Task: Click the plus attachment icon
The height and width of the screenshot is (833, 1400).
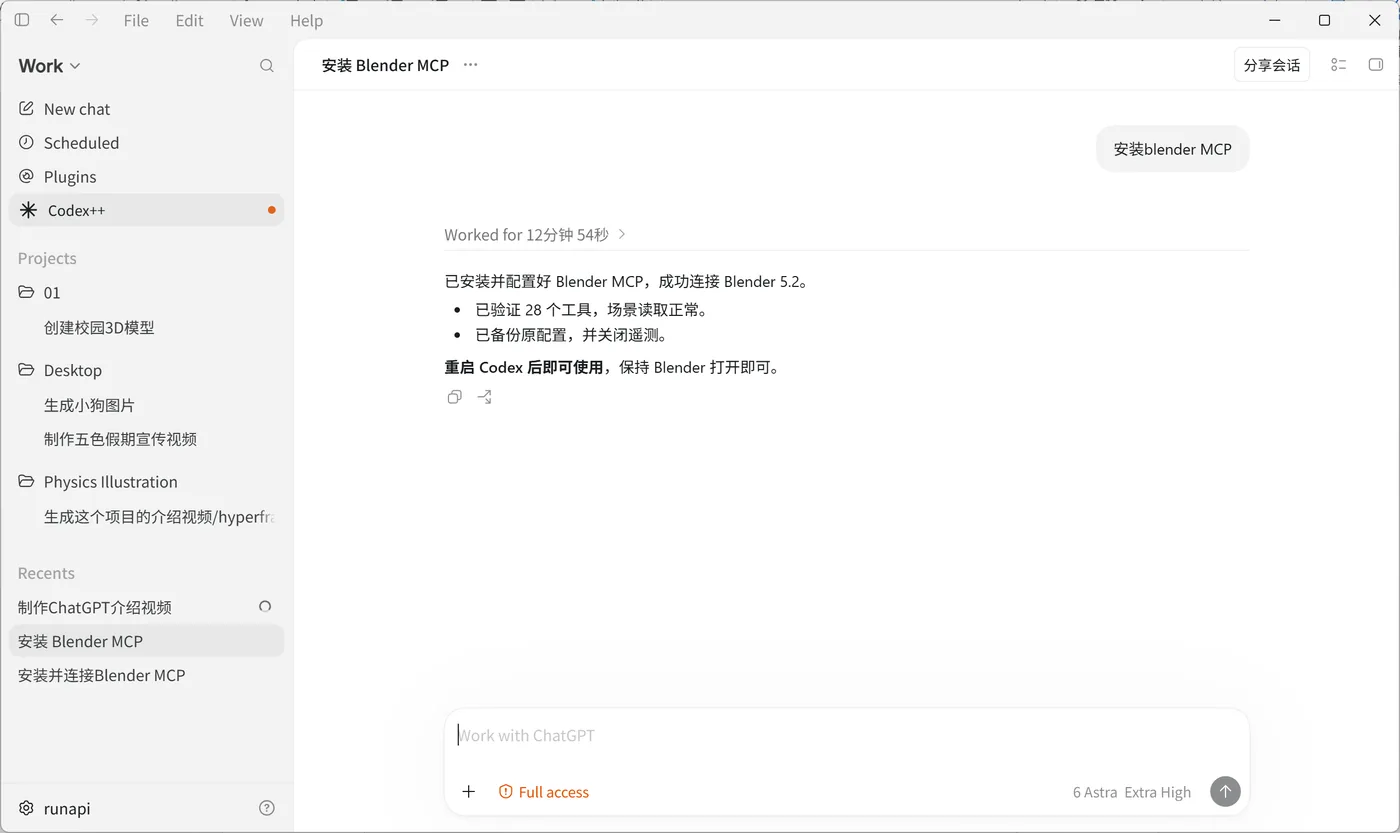Action: 469,792
